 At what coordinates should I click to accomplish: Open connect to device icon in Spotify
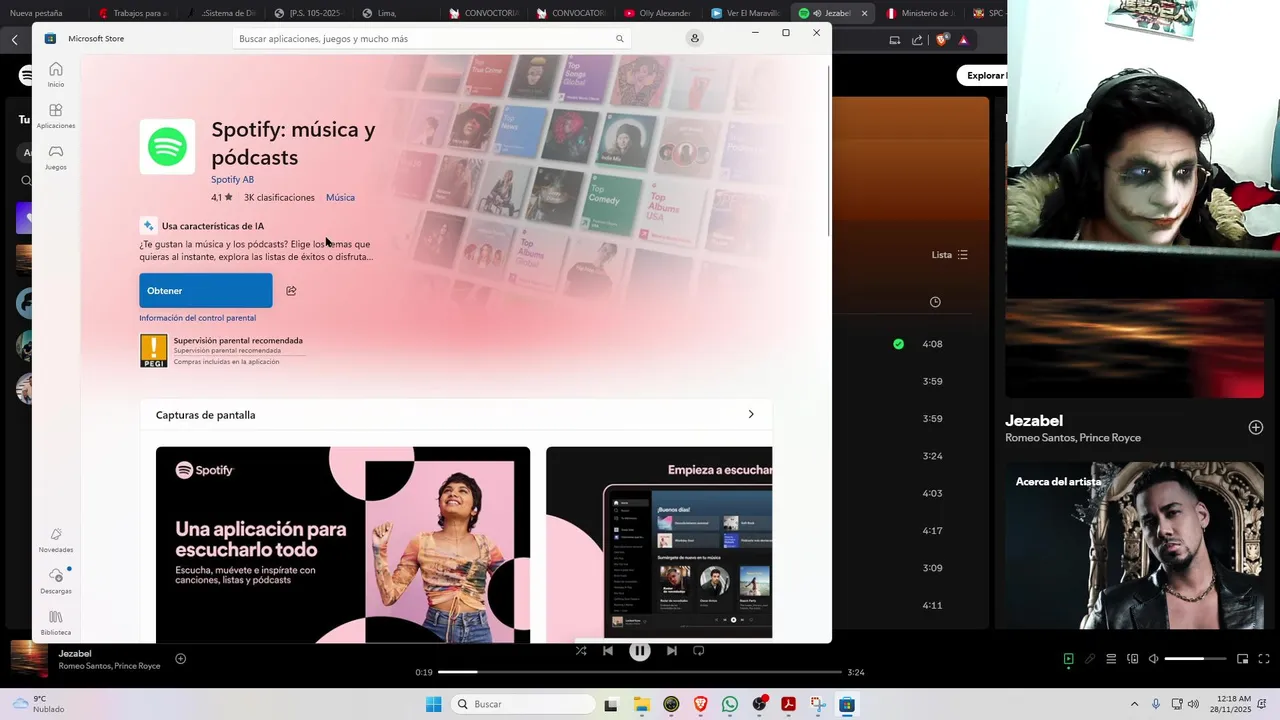click(1133, 659)
